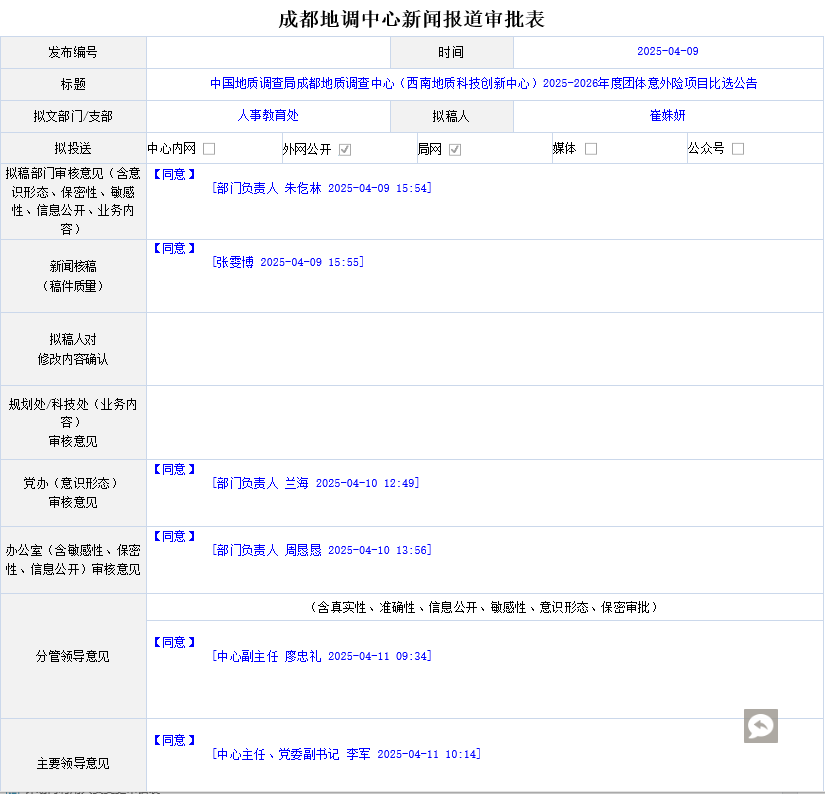Click the floating reply arrow icon

[760, 726]
